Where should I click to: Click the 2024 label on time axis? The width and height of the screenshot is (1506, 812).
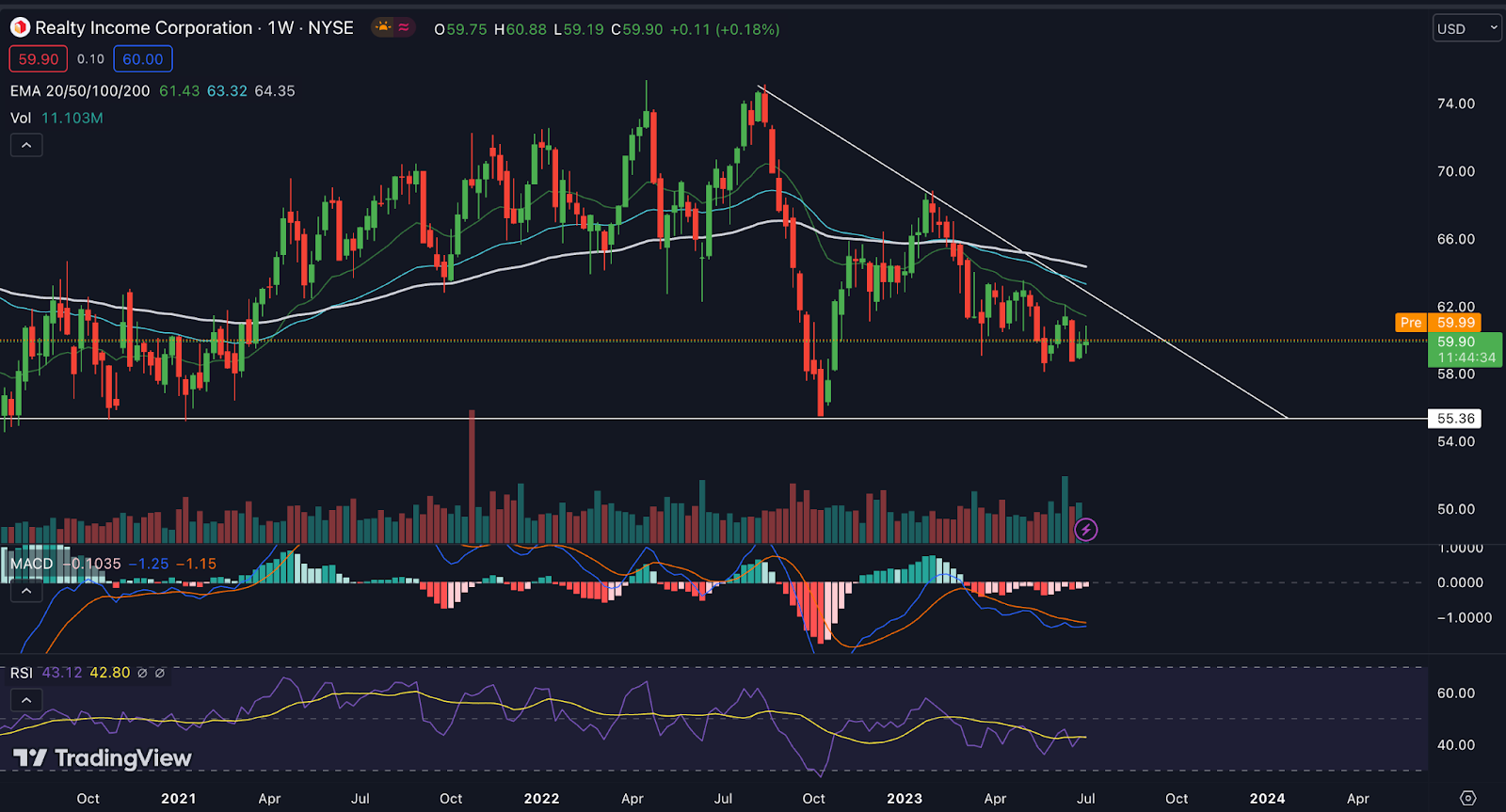(1267, 798)
